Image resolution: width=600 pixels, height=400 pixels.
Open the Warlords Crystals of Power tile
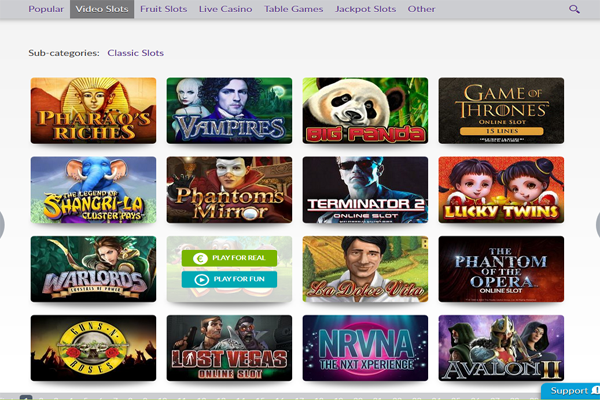pyautogui.click(x=93, y=269)
